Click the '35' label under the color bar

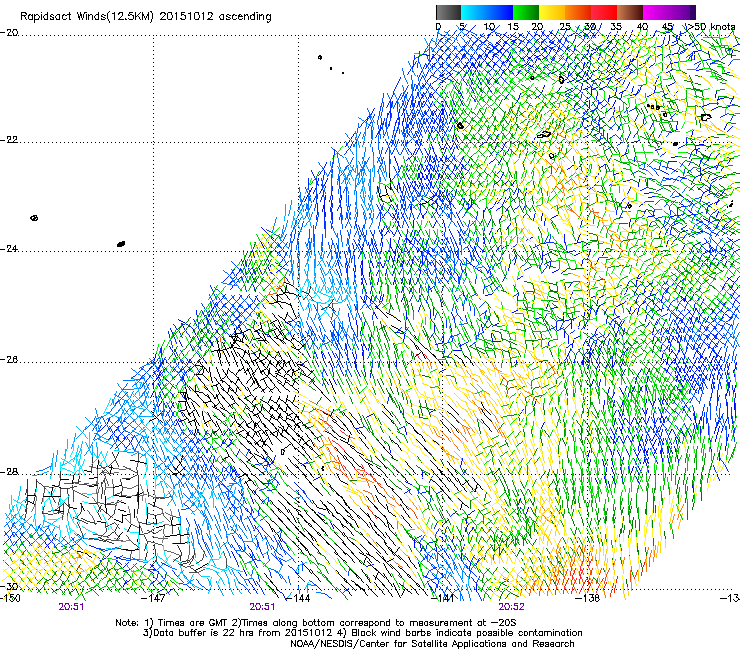click(x=616, y=26)
